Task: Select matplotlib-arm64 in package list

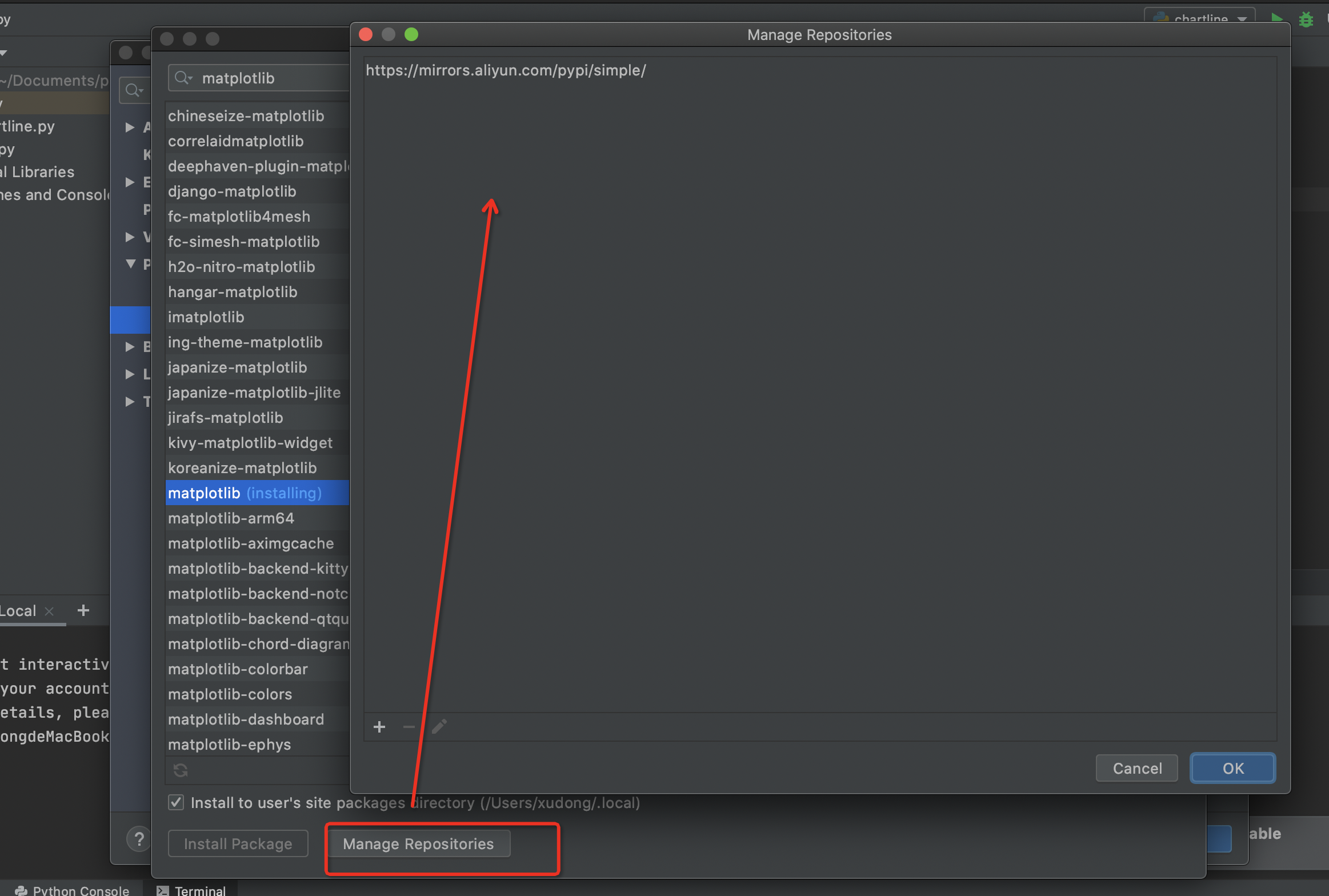Action: [231, 518]
